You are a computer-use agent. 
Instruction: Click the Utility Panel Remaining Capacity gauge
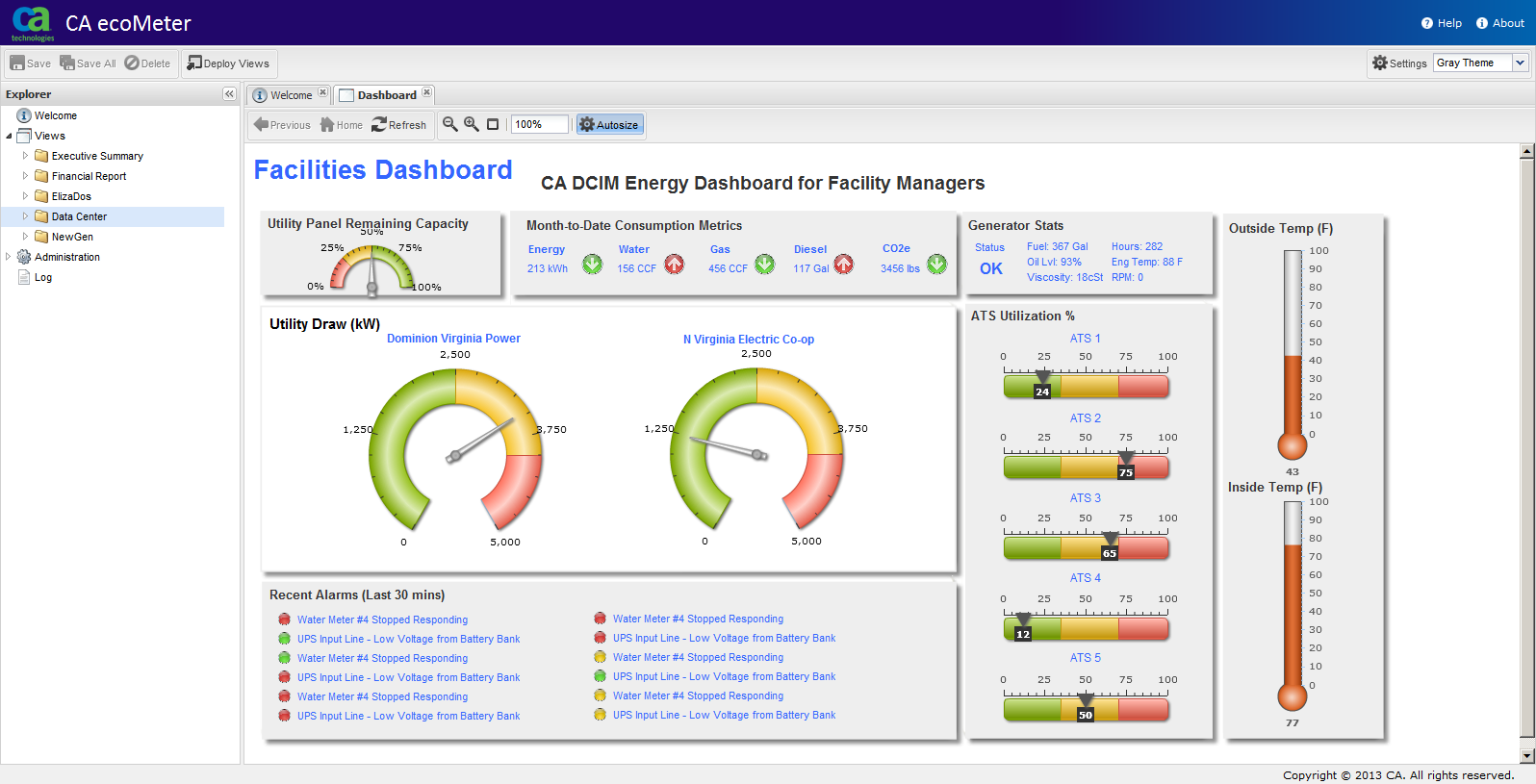pos(372,266)
